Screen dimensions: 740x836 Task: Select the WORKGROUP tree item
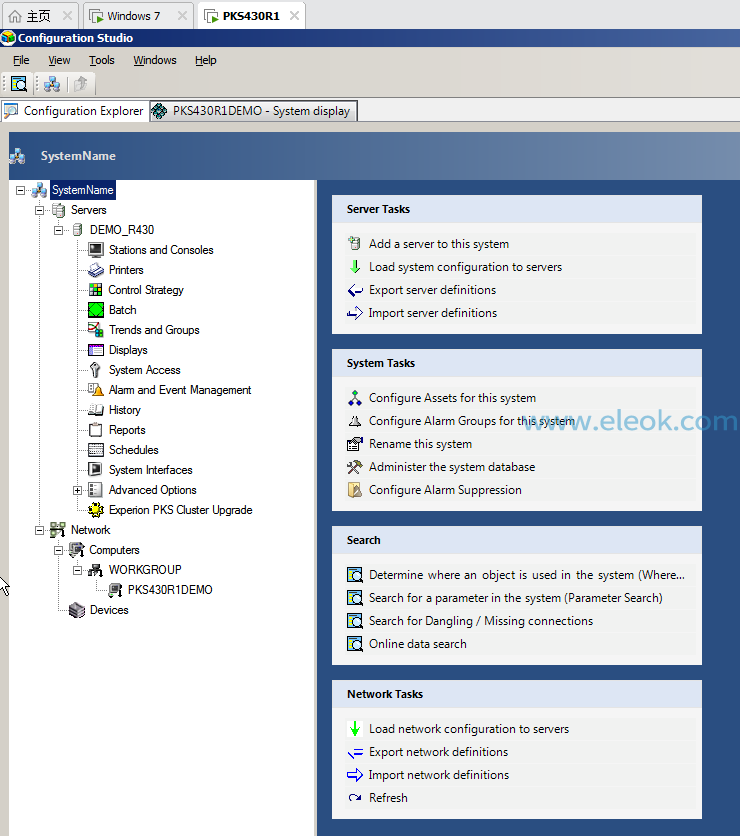click(x=145, y=569)
